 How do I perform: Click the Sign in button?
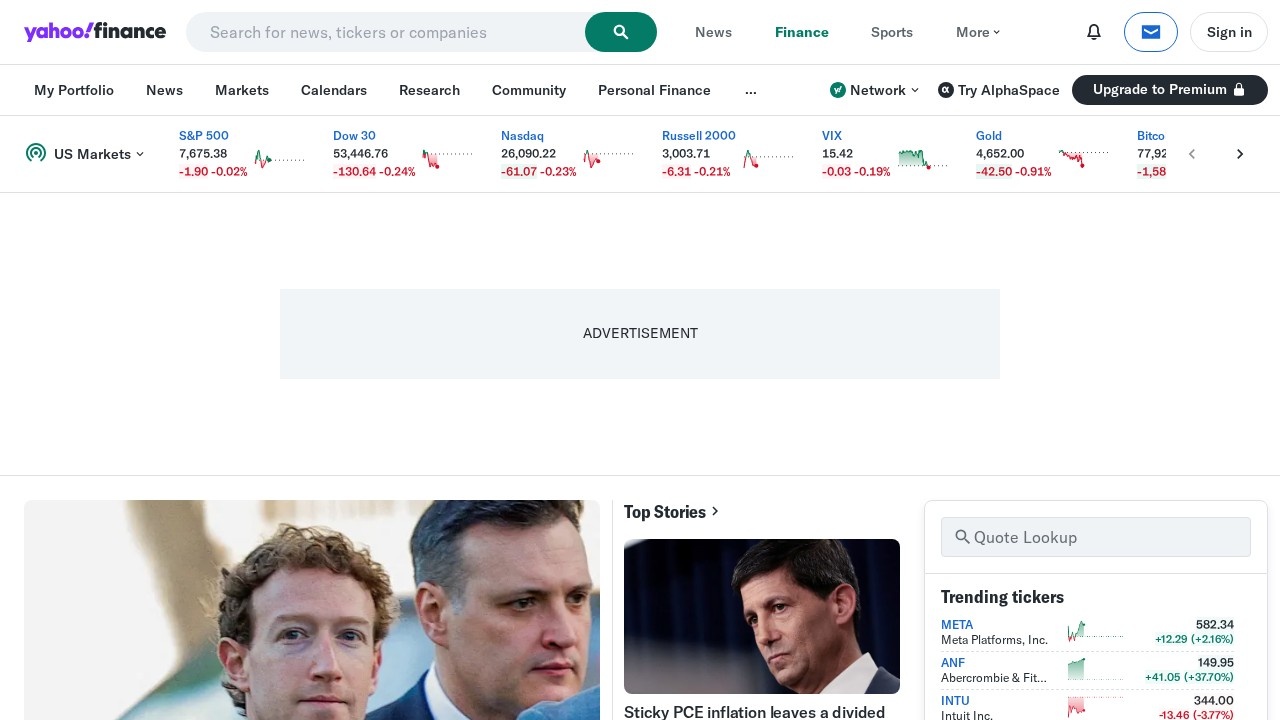(x=1229, y=32)
